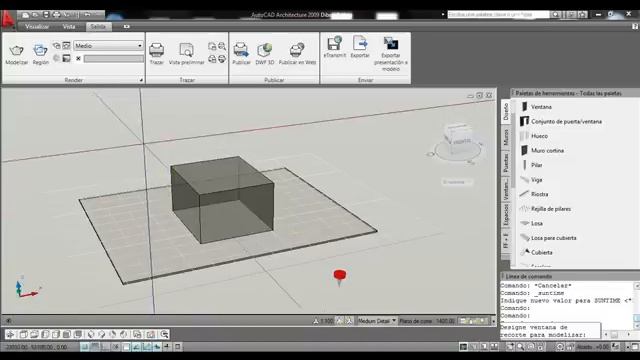
Task: Click the Publicar panel title
Action: tap(274, 80)
